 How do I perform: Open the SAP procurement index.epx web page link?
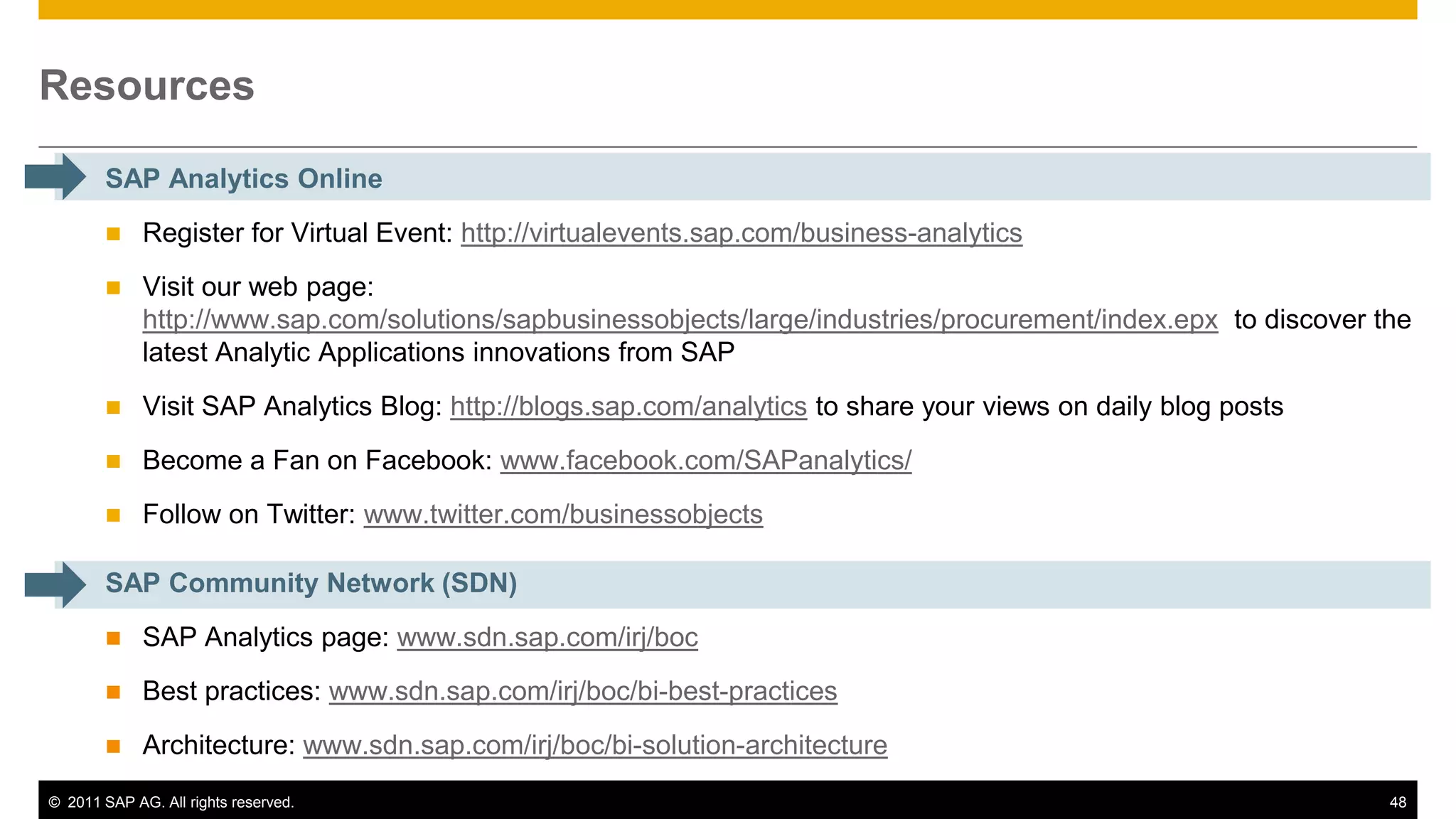[680, 320]
